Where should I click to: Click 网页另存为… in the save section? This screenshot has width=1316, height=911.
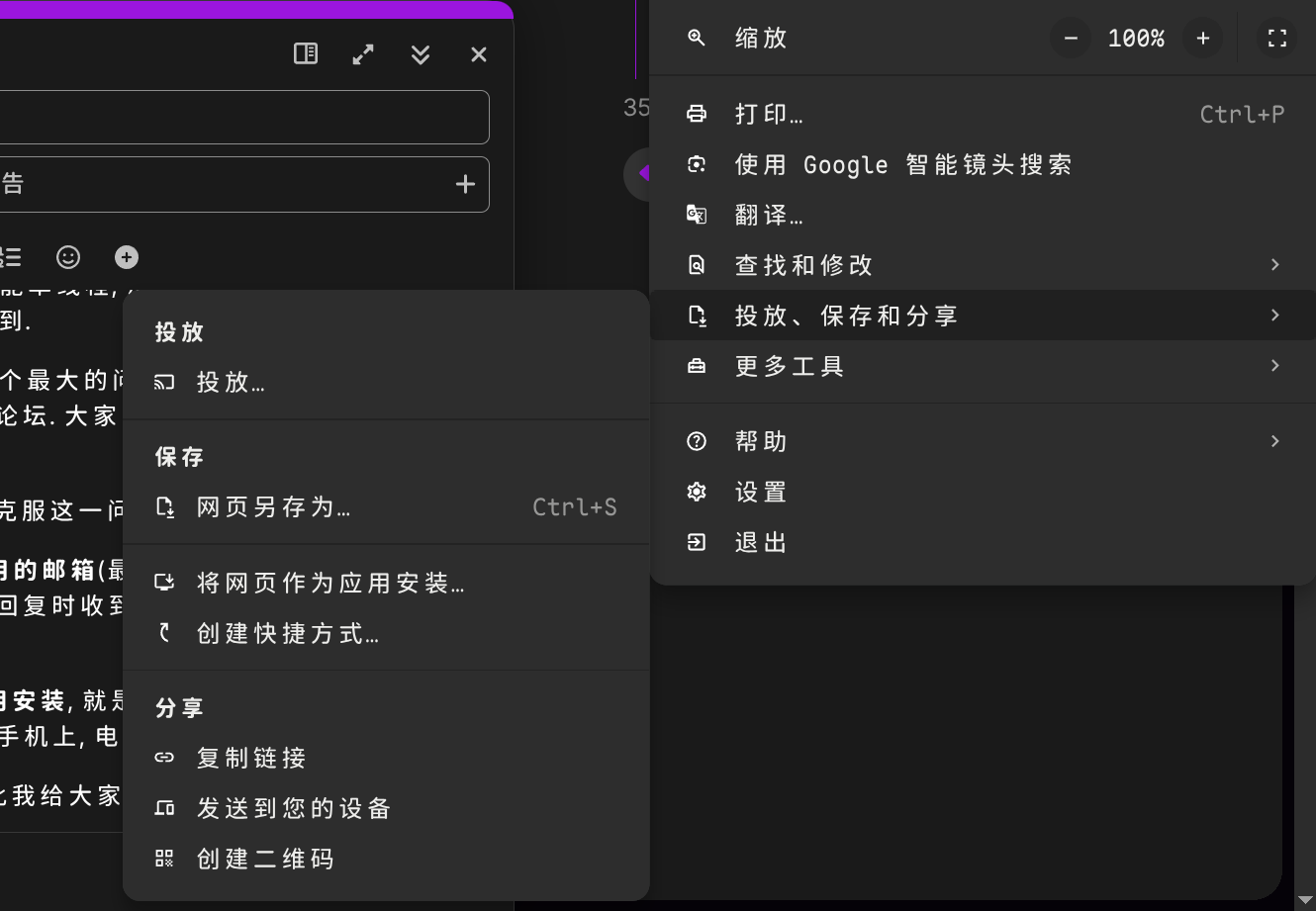[274, 507]
